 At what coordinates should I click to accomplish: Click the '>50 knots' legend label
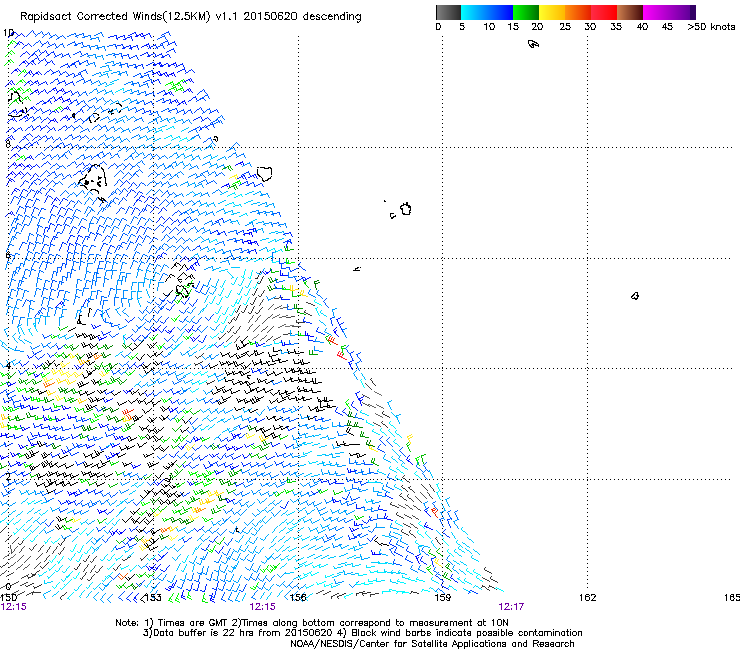pyautogui.click(x=711, y=27)
